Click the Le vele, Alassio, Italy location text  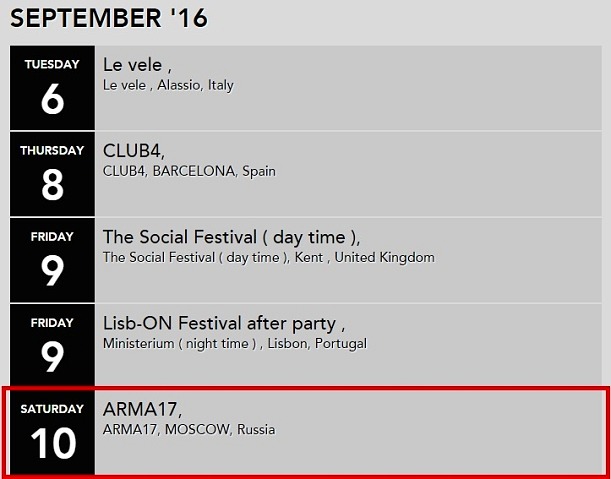(168, 85)
